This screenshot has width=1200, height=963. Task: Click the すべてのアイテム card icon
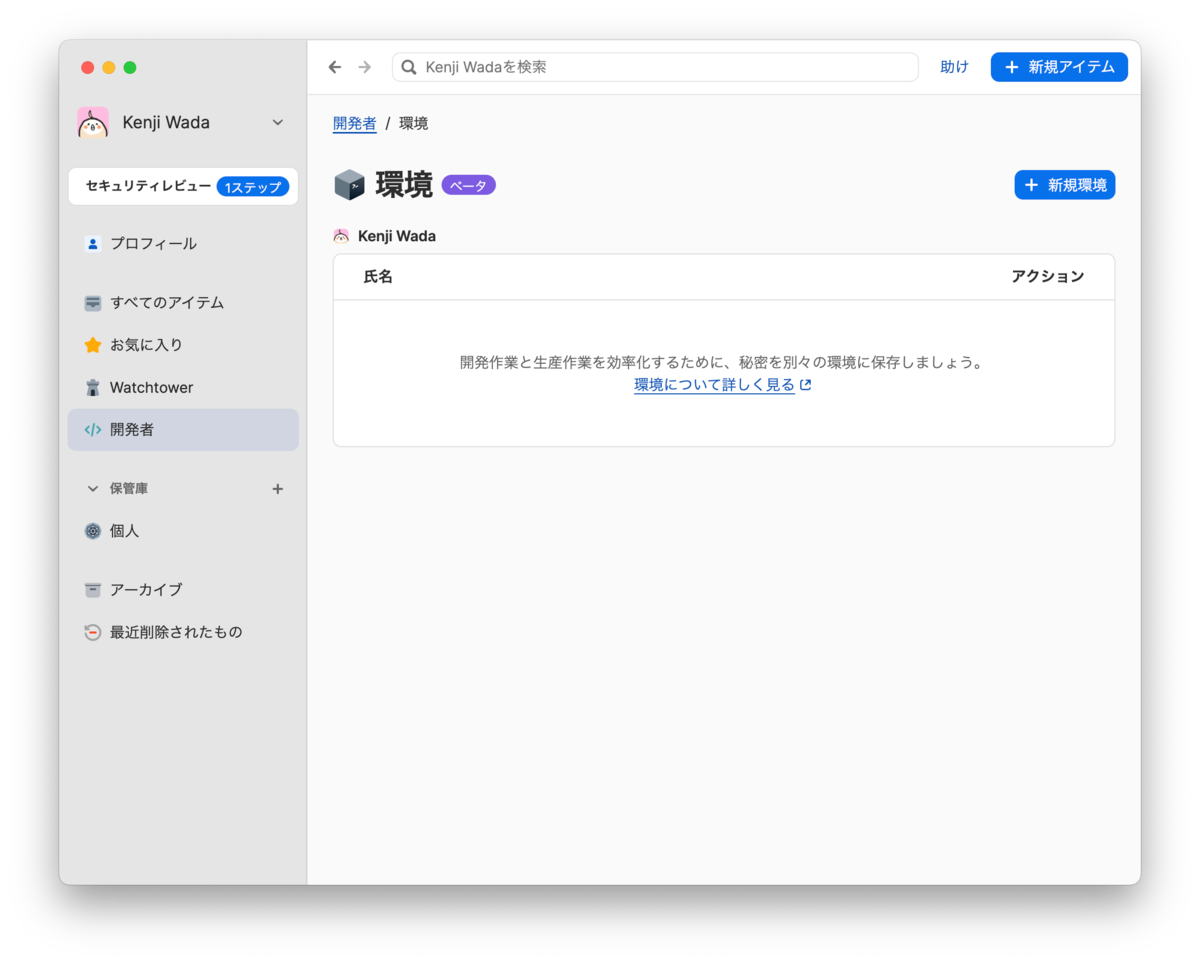click(x=93, y=302)
